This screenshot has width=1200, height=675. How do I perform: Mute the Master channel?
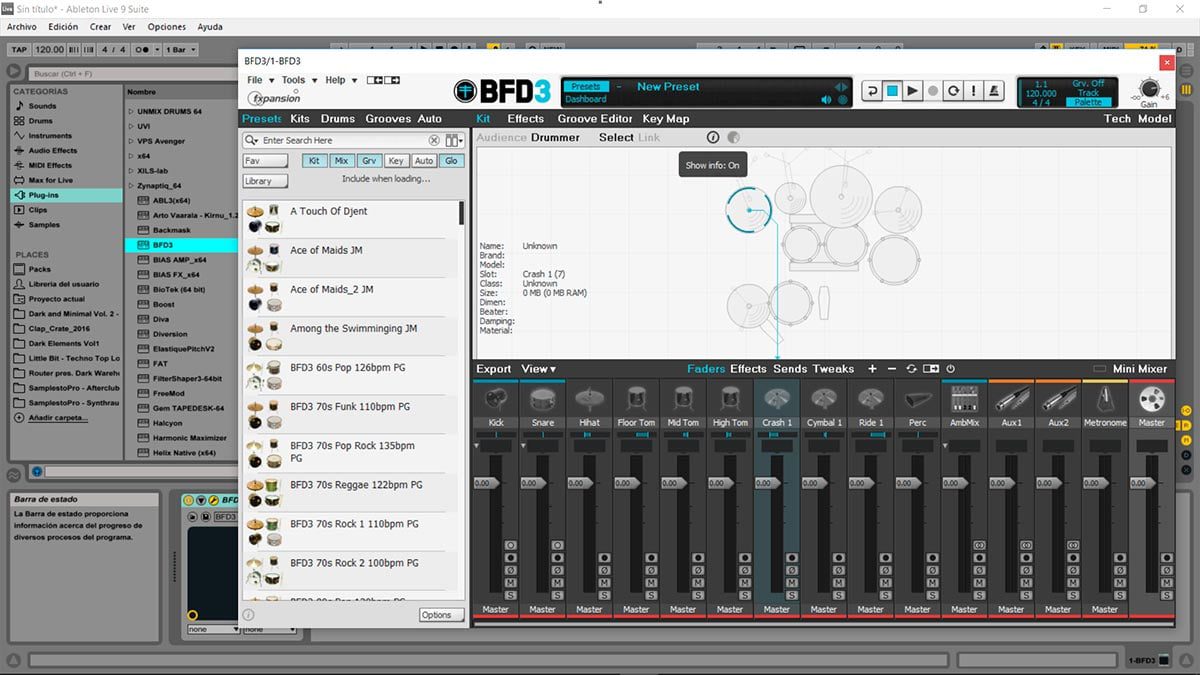1166,582
